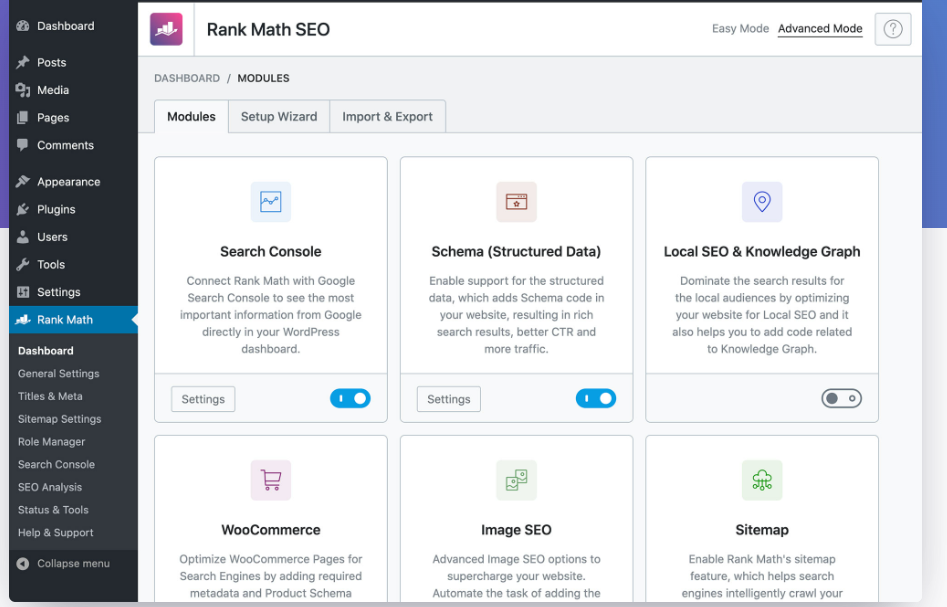Click the Schema structured data icon
The width and height of the screenshot is (947, 607).
click(x=516, y=202)
